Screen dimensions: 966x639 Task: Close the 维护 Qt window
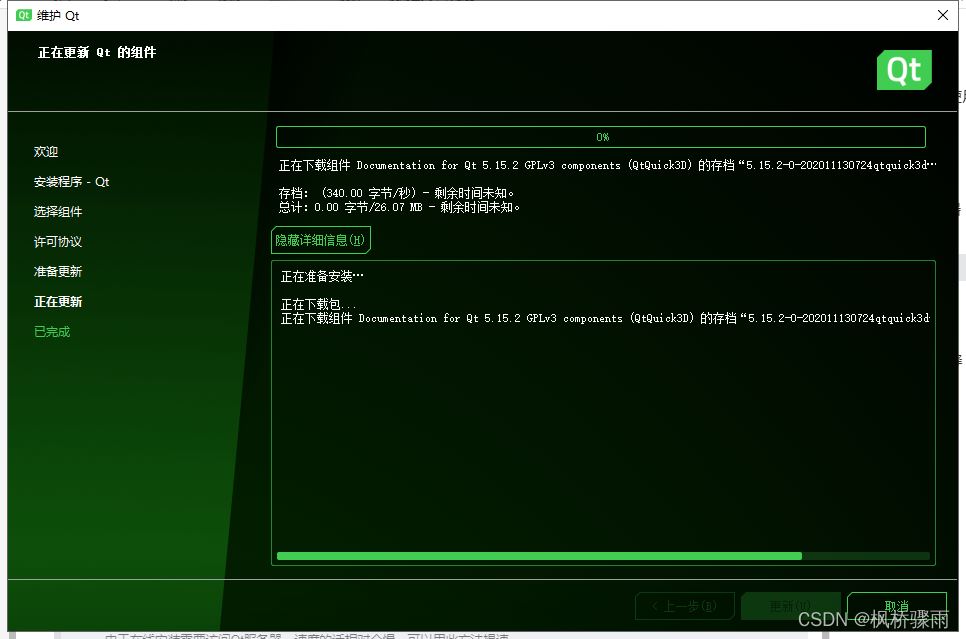tap(941, 15)
